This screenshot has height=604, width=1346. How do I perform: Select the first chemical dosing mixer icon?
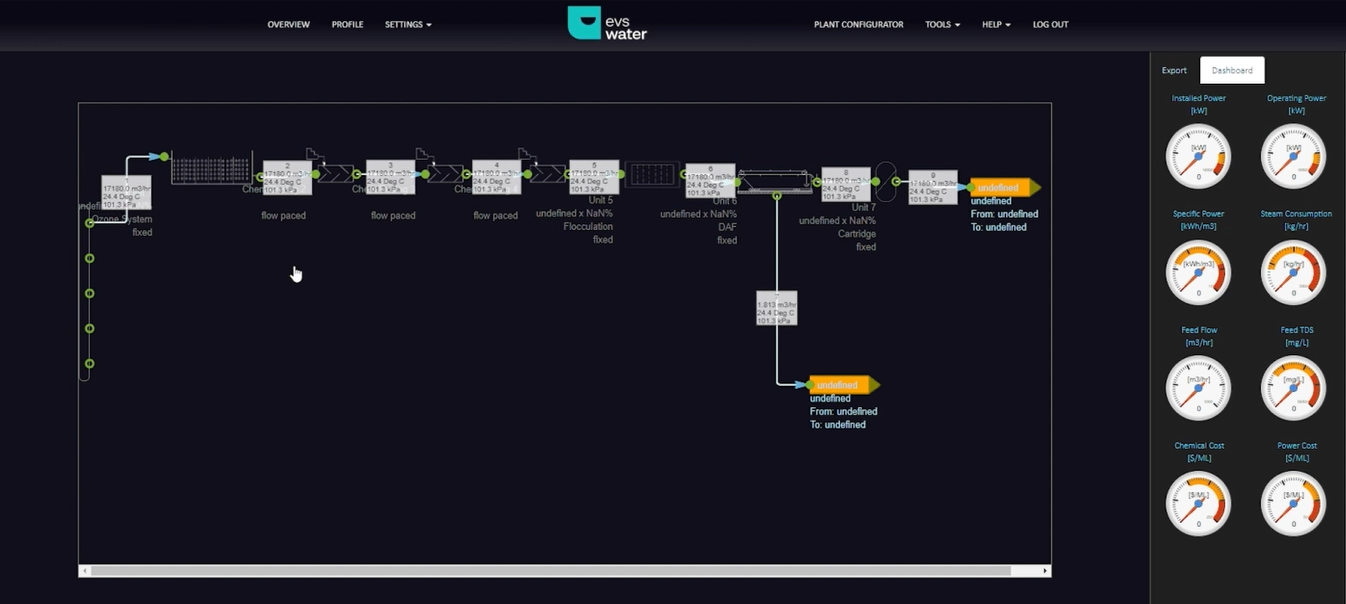(x=335, y=173)
